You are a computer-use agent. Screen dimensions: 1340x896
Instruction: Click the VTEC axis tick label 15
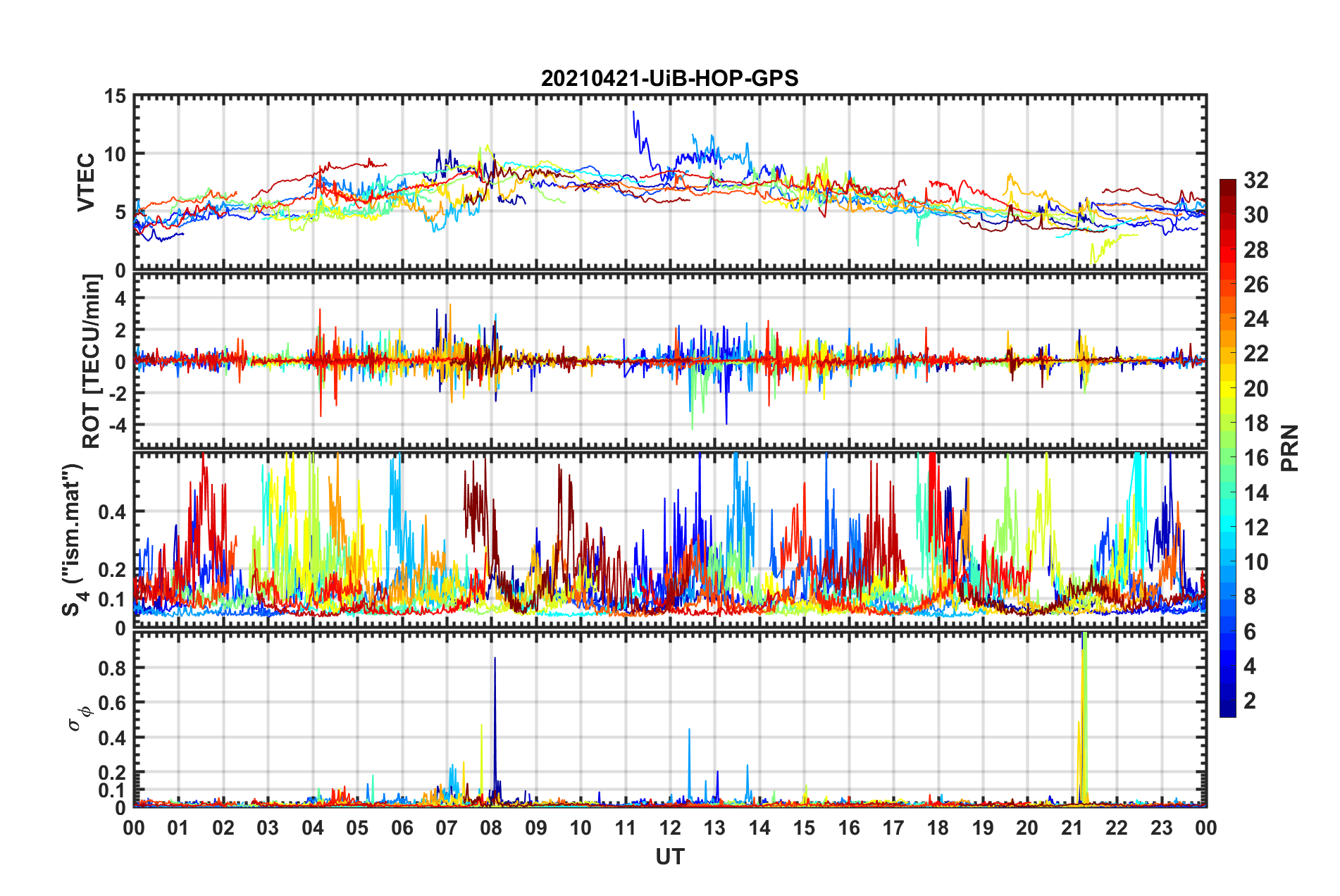pos(114,96)
